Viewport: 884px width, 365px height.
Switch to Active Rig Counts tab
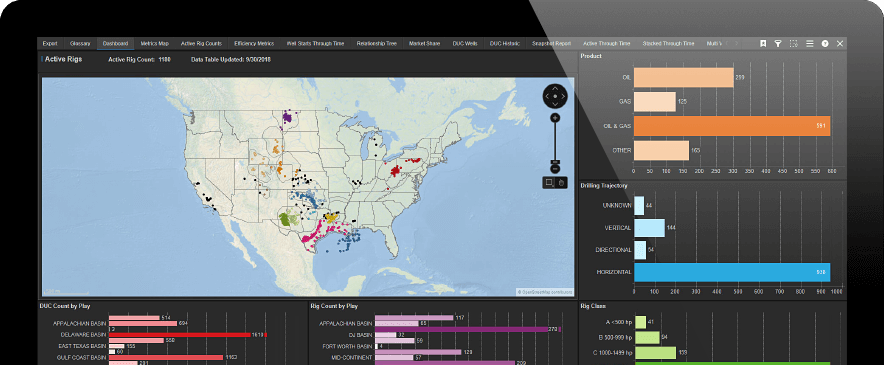(x=201, y=43)
